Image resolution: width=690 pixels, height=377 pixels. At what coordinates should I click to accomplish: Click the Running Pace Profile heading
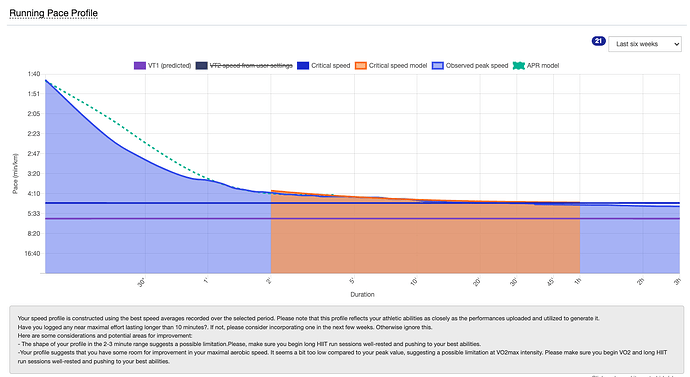[x=53, y=13]
